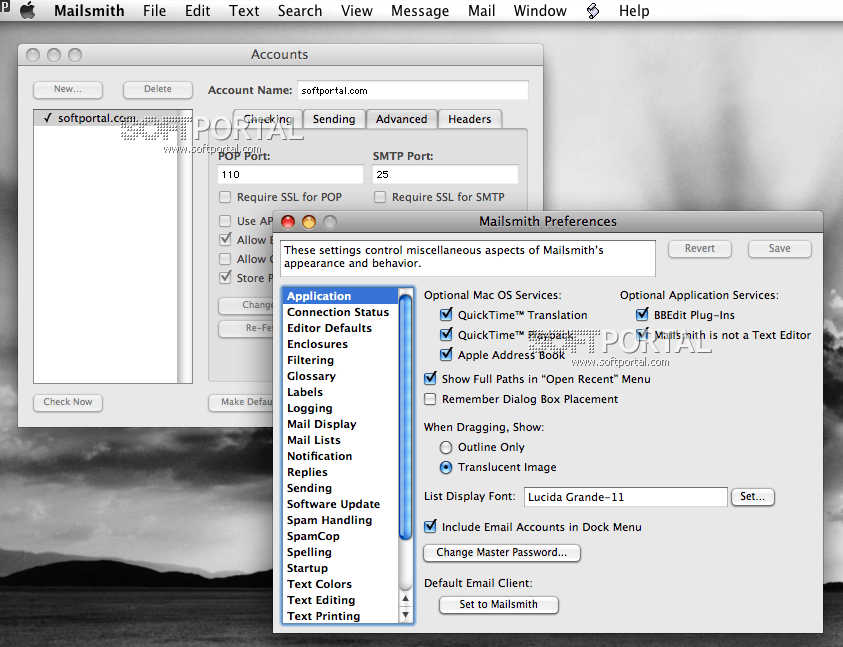Click Delete in Accounts window
This screenshot has width=843, height=647.
pyautogui.click(x=158, y=89)
